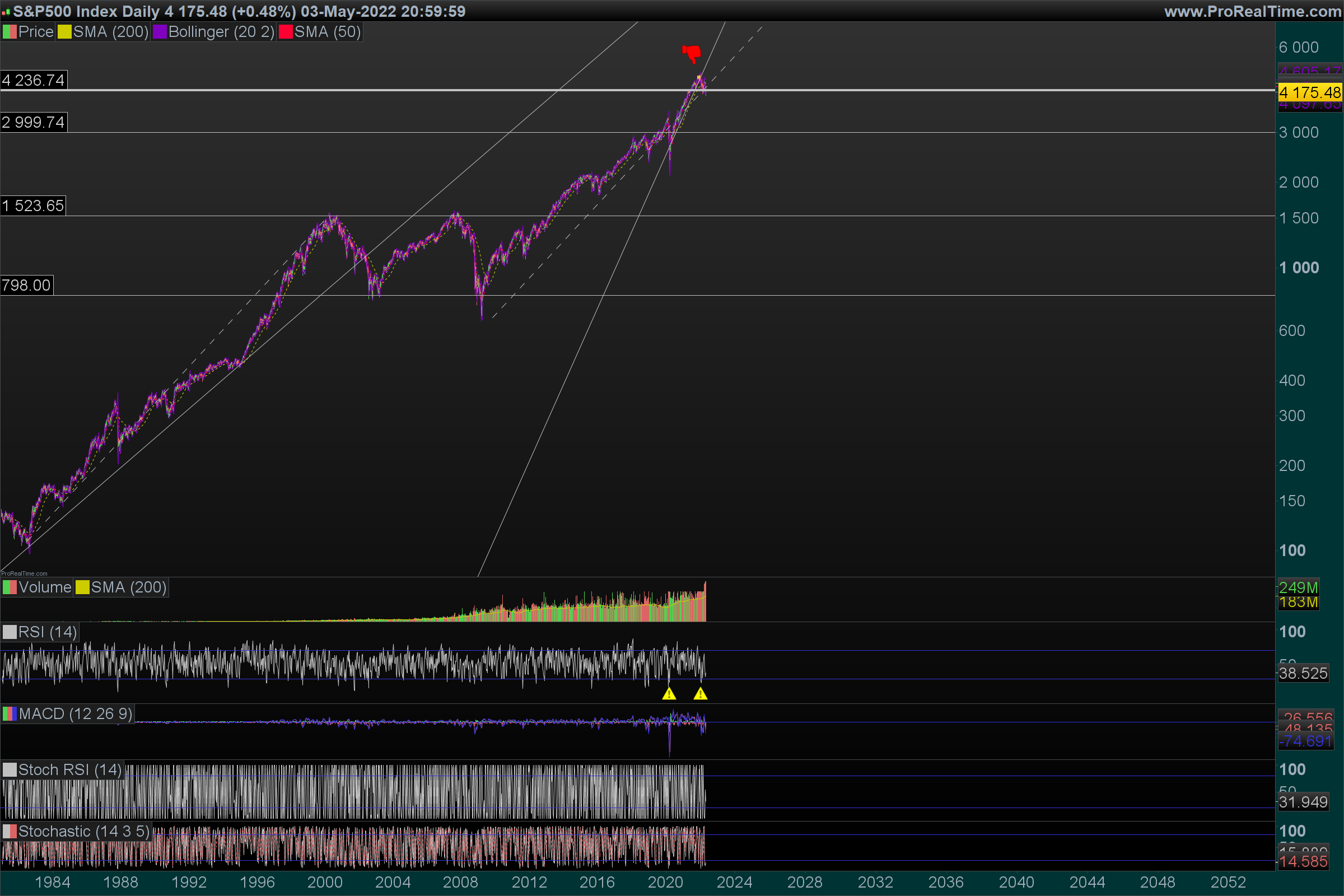Click the 2 999.74 price level label
Viewport: 1344px width, 896px height.
[33, 122]
